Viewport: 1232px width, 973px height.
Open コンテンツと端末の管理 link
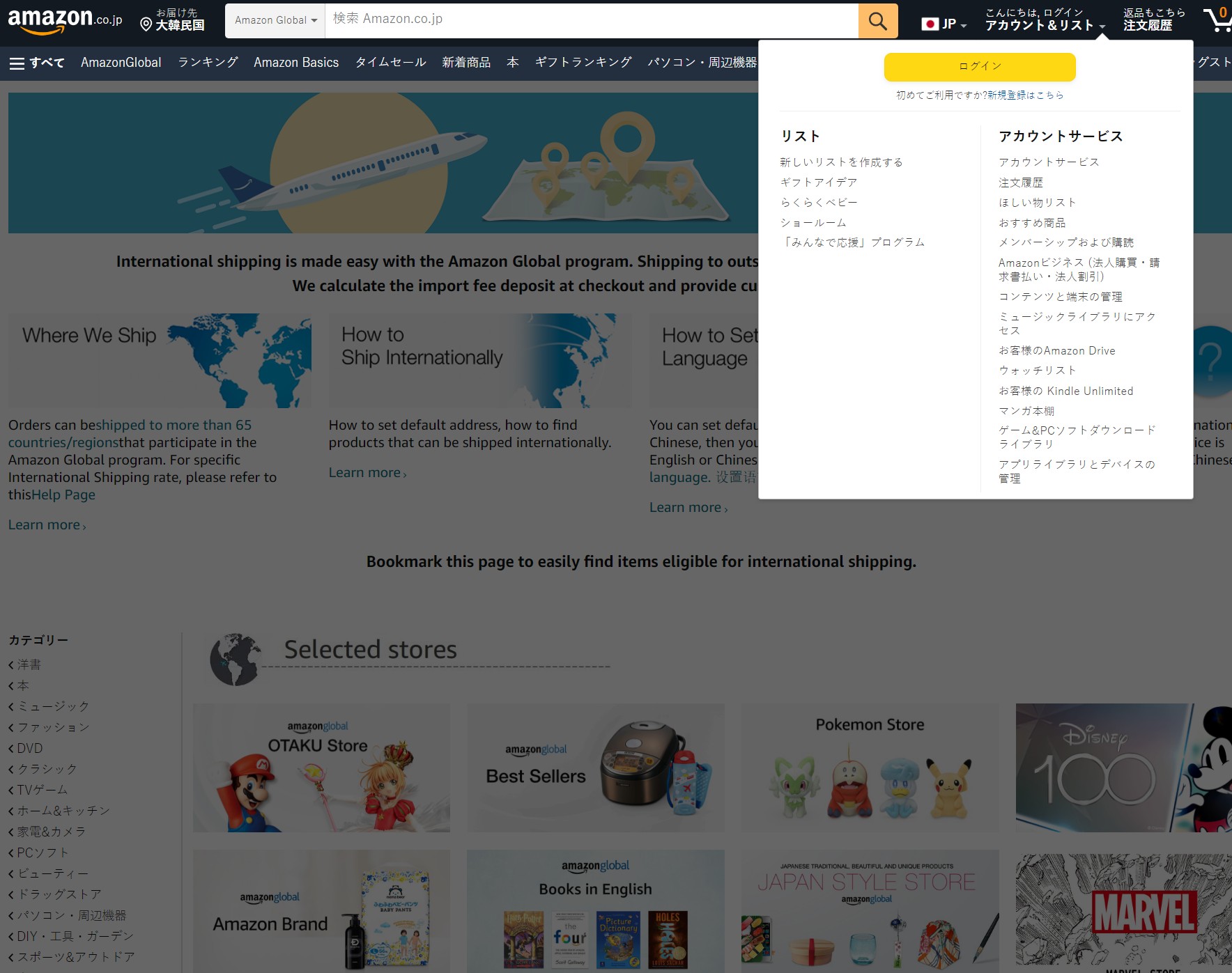(x=1061, y=297)
